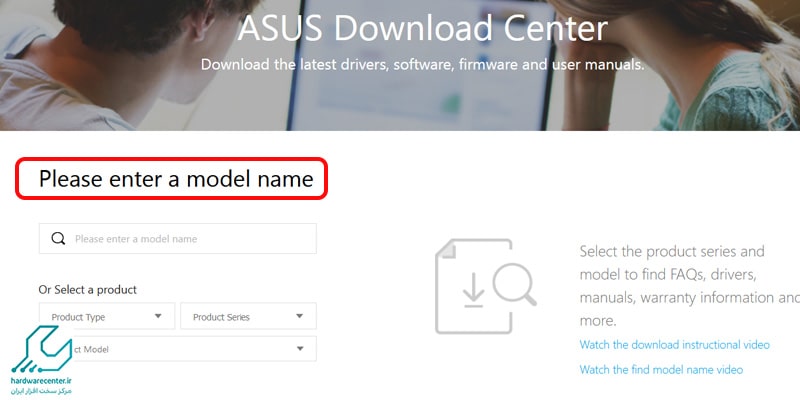Open 'Watch the find model name video' link

coord(661,369)
